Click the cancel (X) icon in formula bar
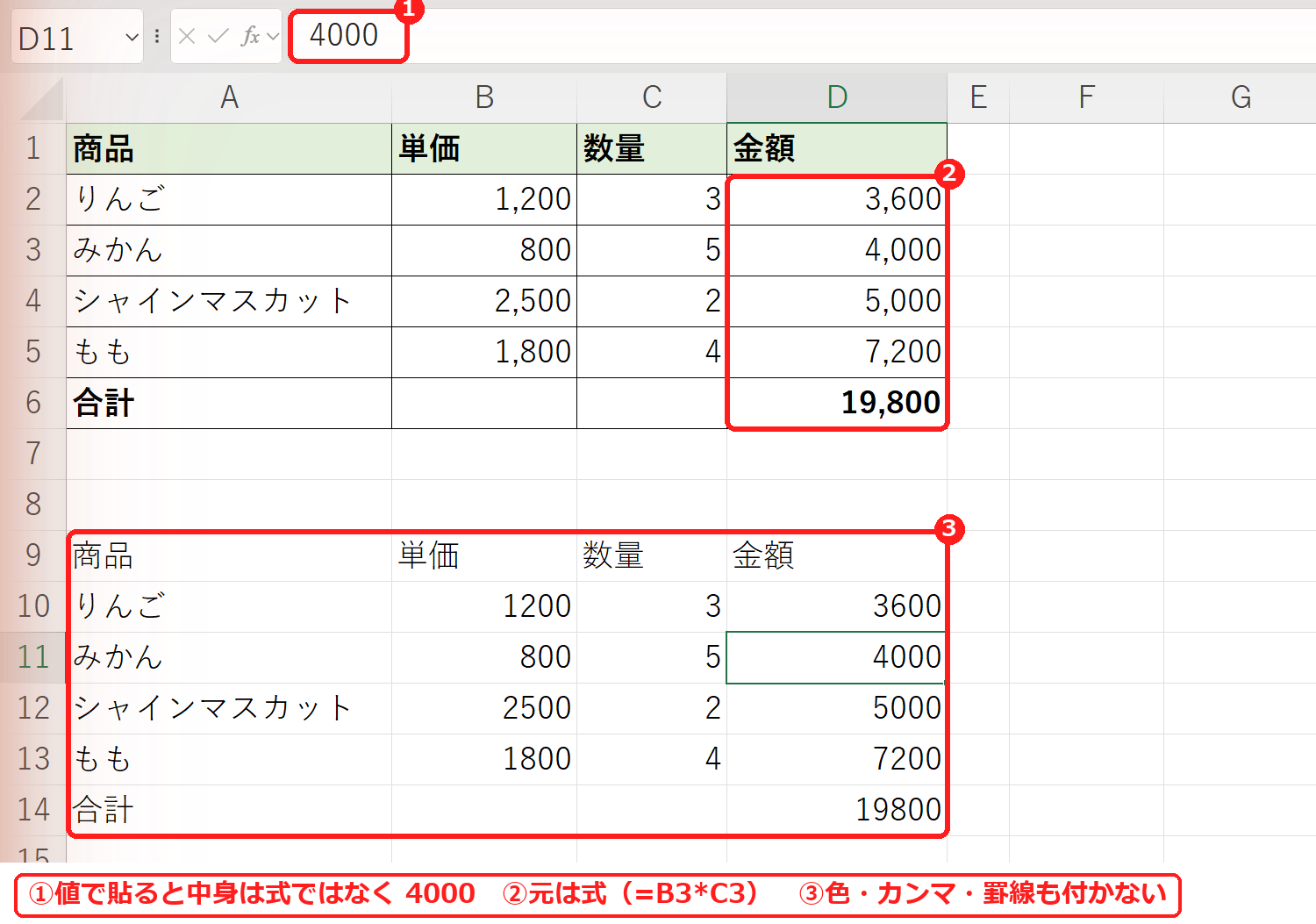1316x924 pixels. click(187, 36)
